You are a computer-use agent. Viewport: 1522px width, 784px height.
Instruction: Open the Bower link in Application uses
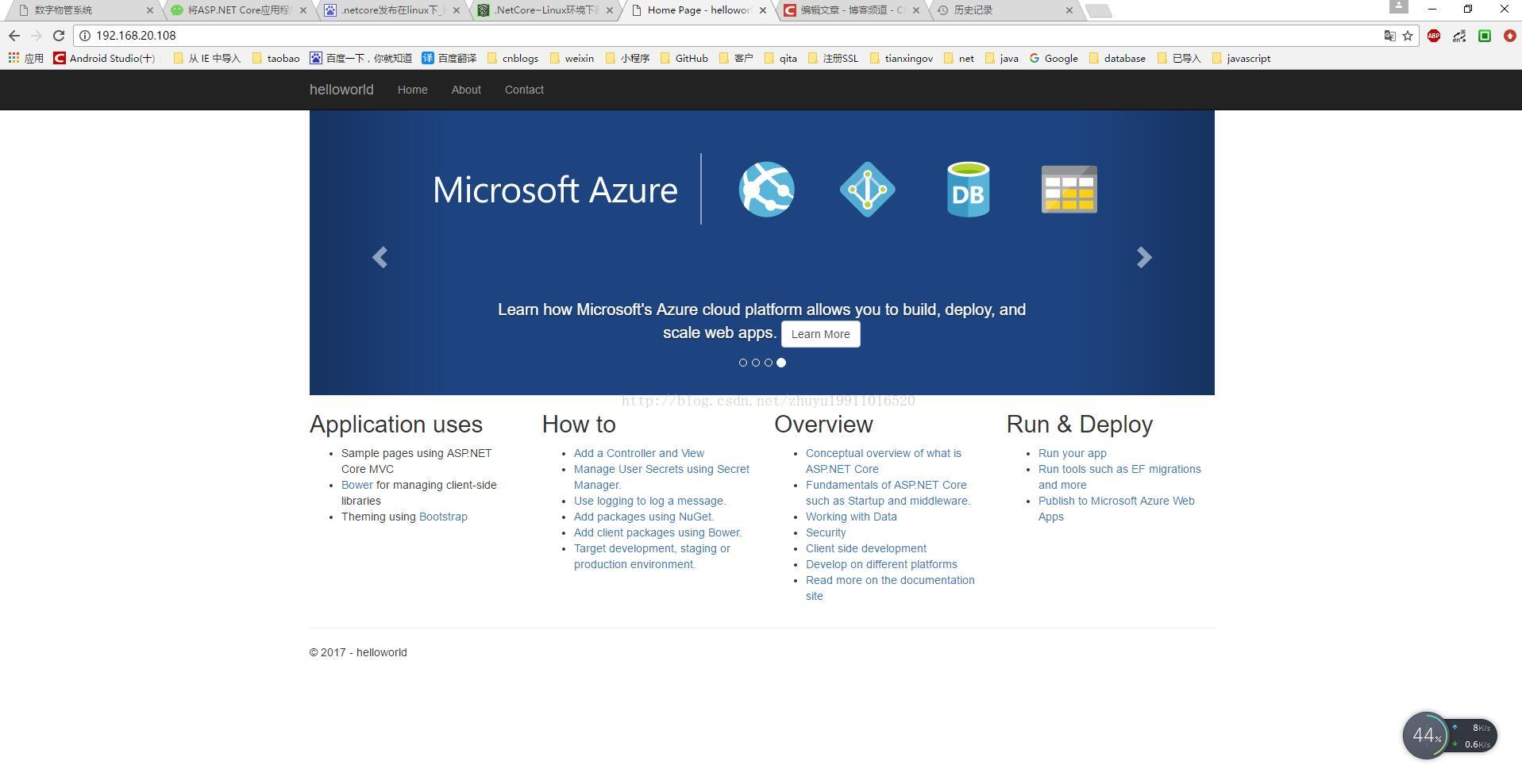(356, 485)
